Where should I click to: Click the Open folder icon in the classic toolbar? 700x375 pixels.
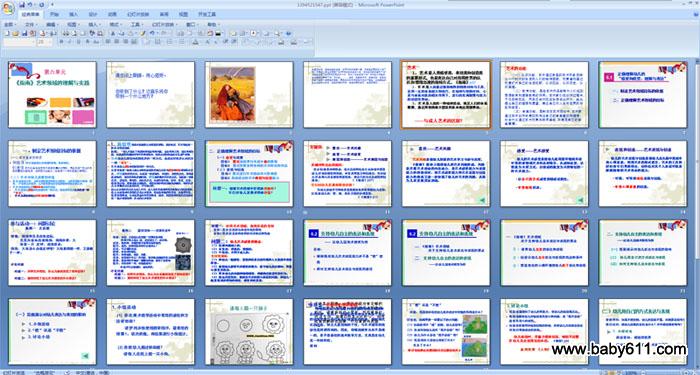point(15,33)
